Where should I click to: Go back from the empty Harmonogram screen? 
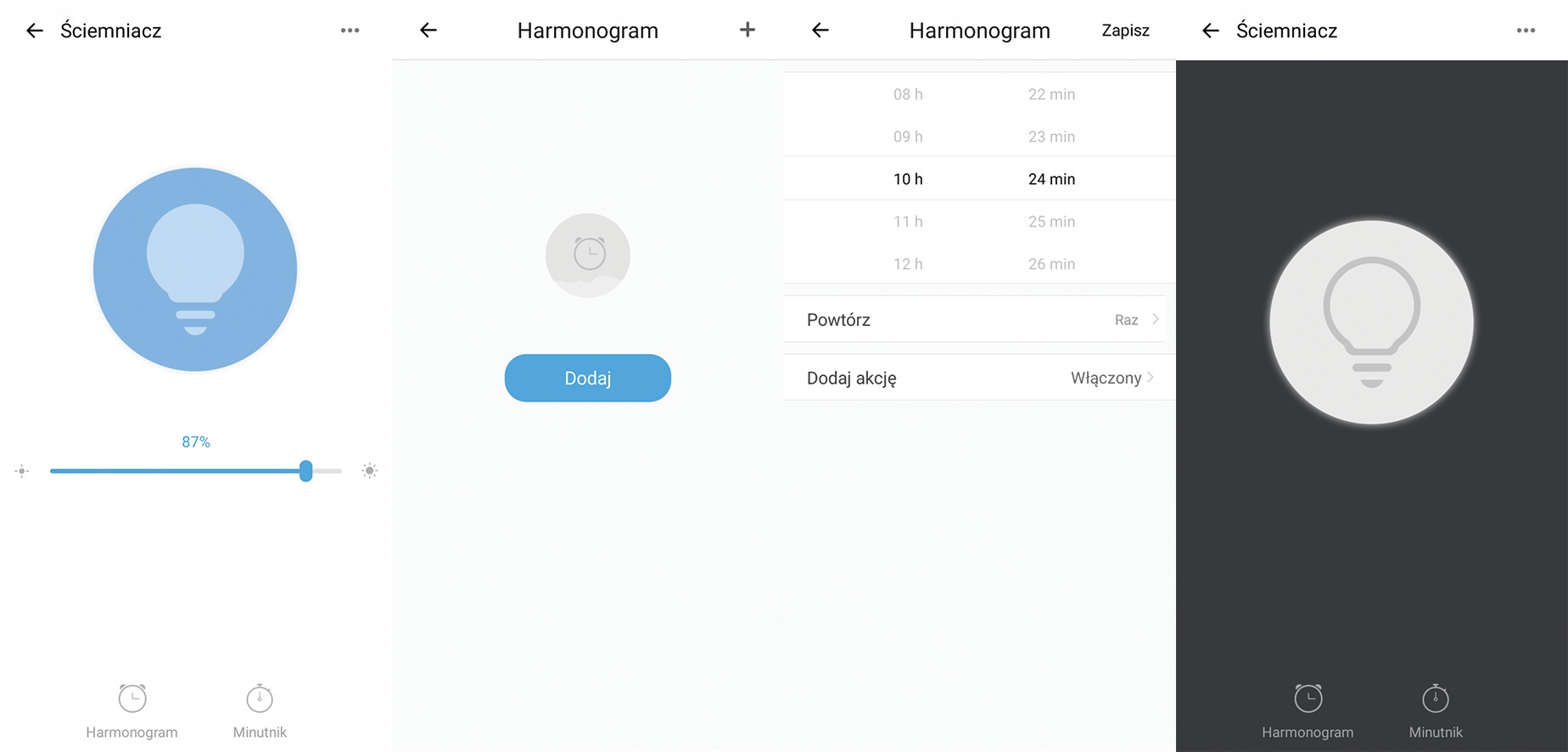(428, 31)
